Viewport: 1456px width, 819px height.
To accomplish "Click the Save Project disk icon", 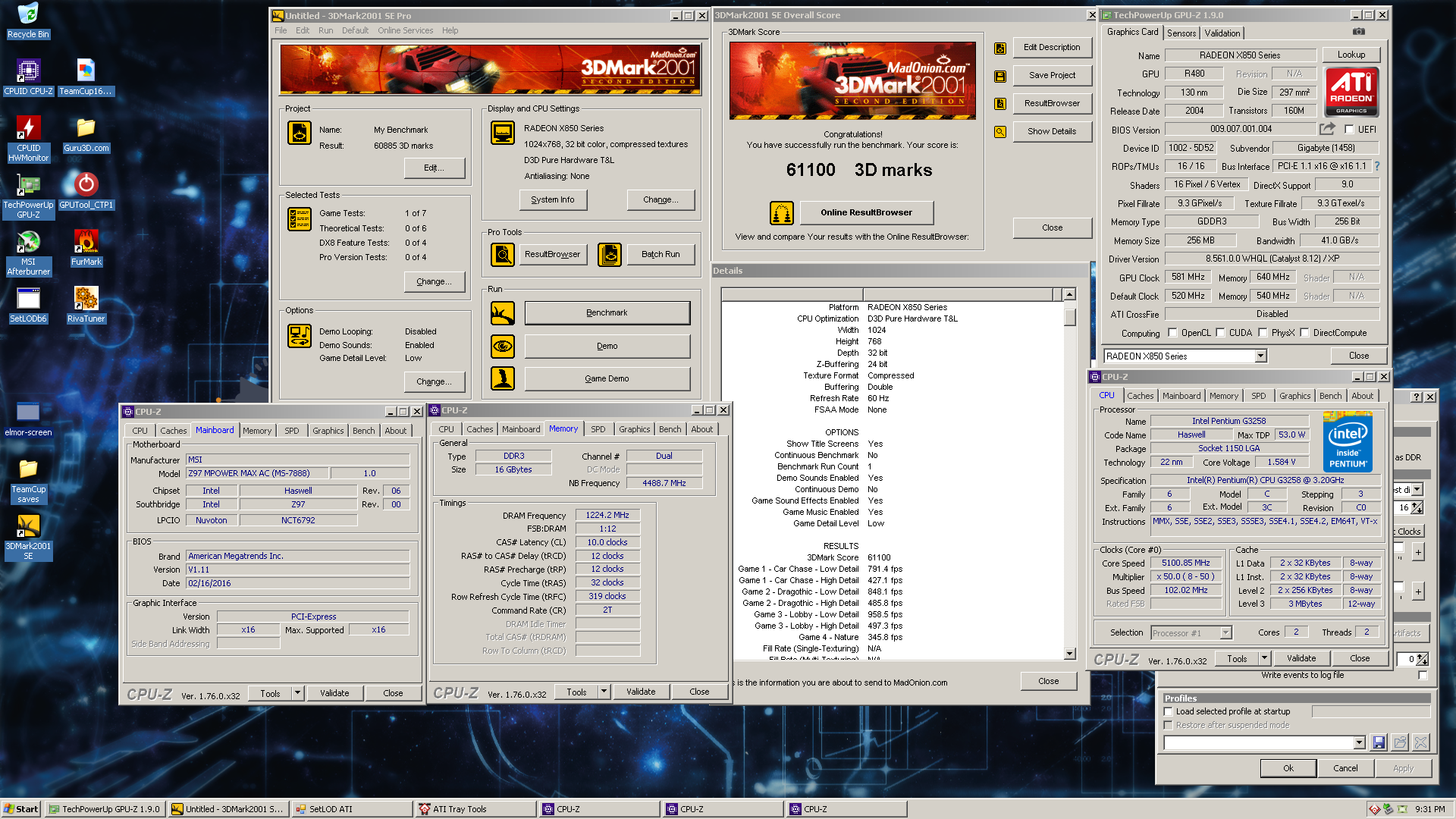I will coord(1000,76).
